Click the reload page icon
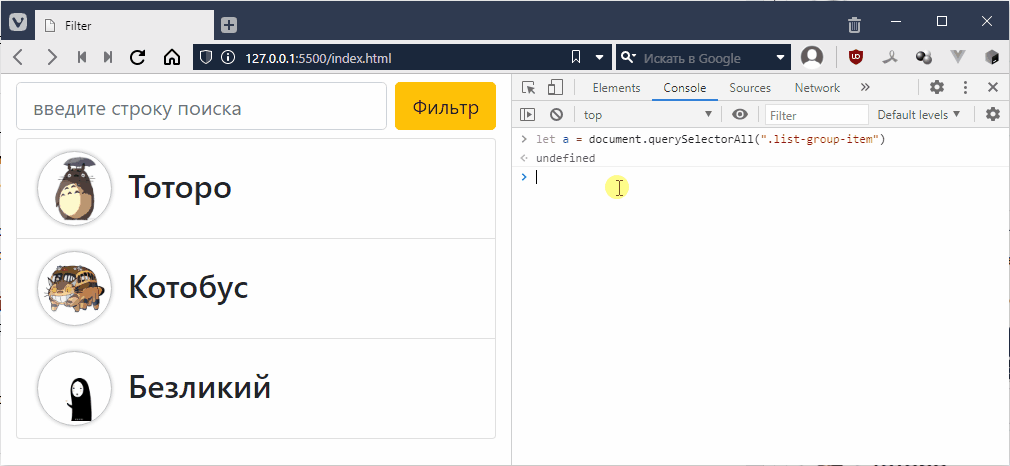1010x466 pixels. [x=138, y=57]
